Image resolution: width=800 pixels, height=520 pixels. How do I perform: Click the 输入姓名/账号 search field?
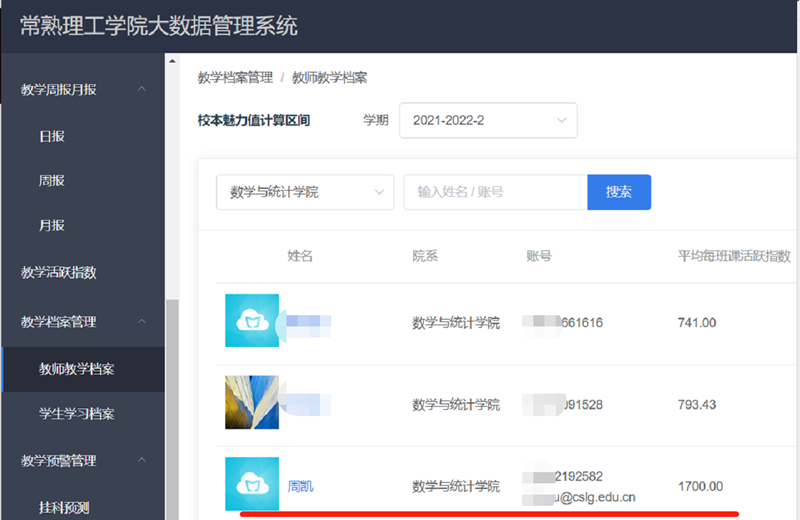tap(495, 192)
